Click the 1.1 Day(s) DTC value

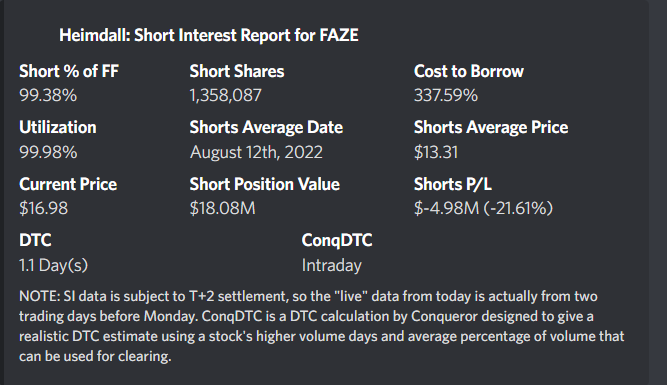pyautogui.click(x=54, y=265)
